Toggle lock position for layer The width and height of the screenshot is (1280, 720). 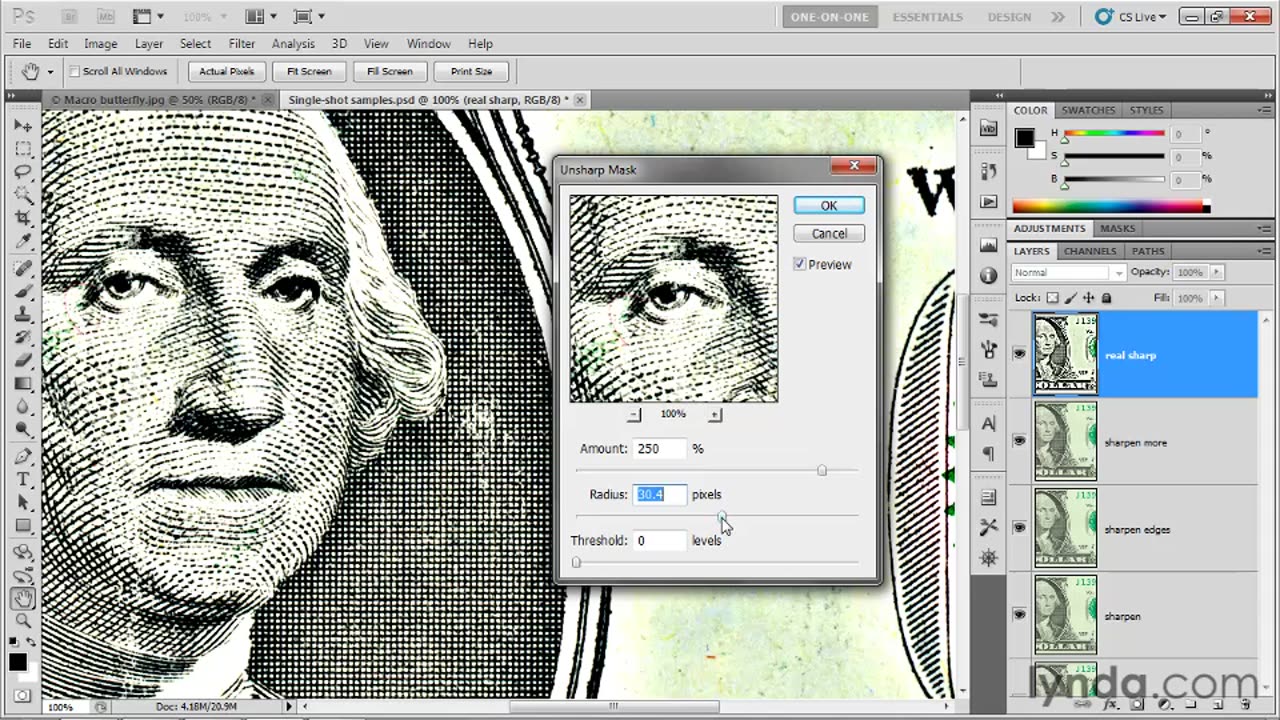pos(1088,298)
